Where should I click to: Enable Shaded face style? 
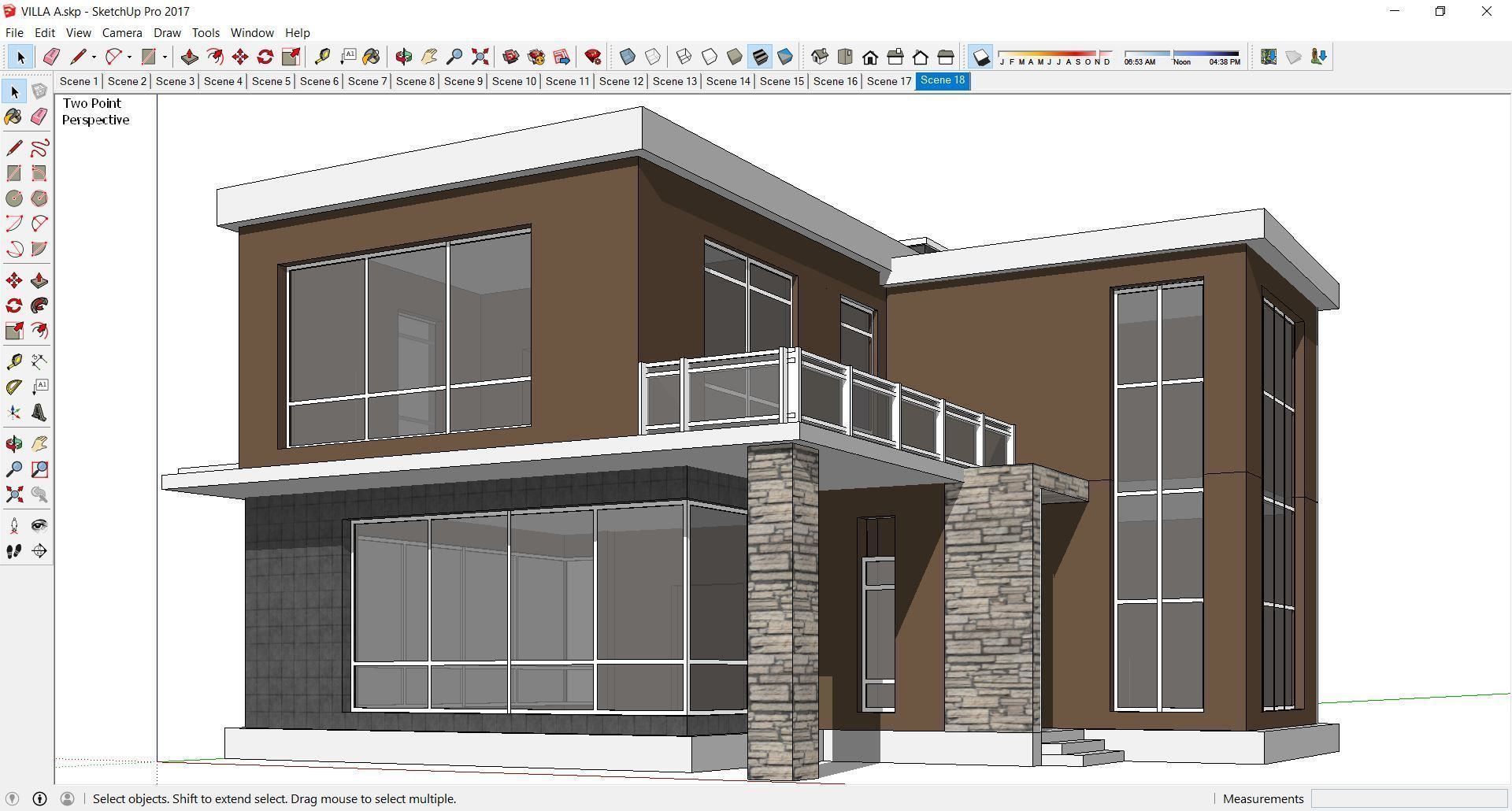(735, 57)
